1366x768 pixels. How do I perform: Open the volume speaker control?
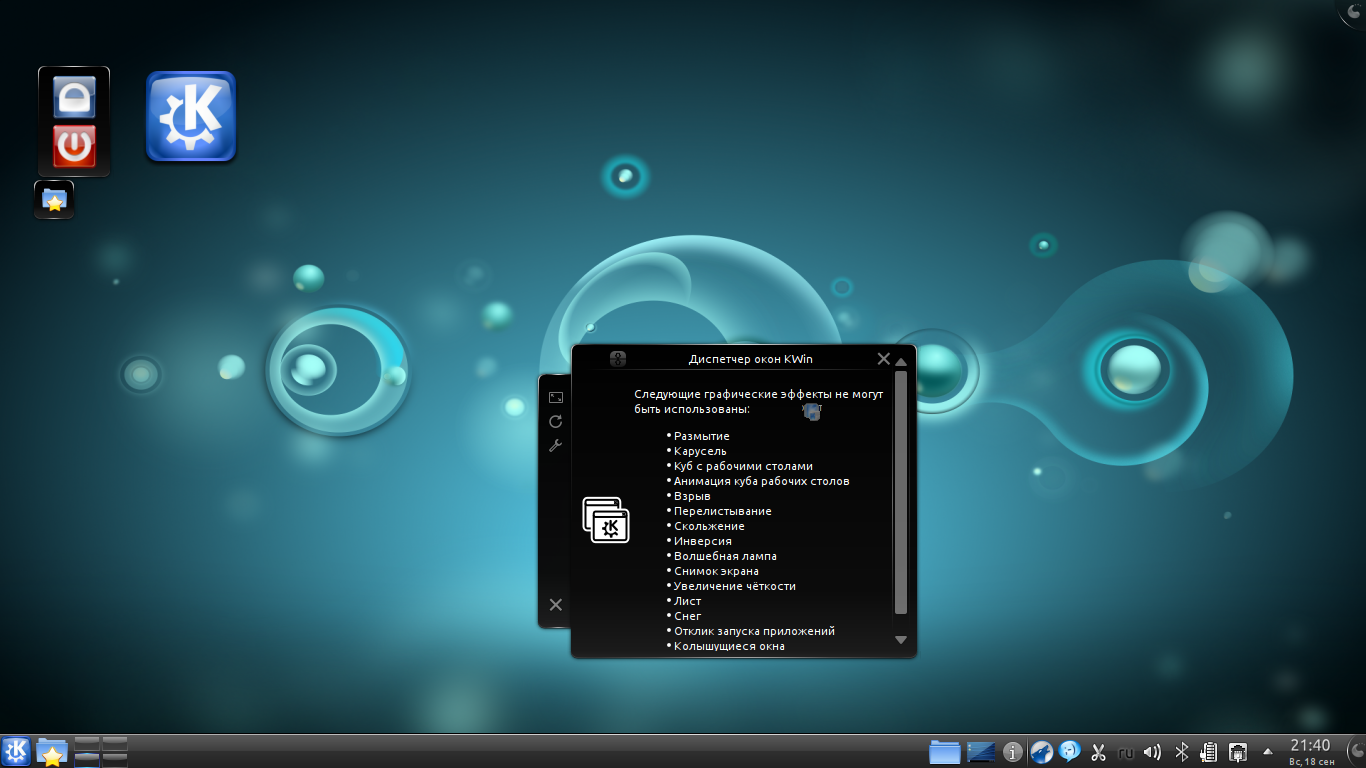click(x=1153, y=752)
